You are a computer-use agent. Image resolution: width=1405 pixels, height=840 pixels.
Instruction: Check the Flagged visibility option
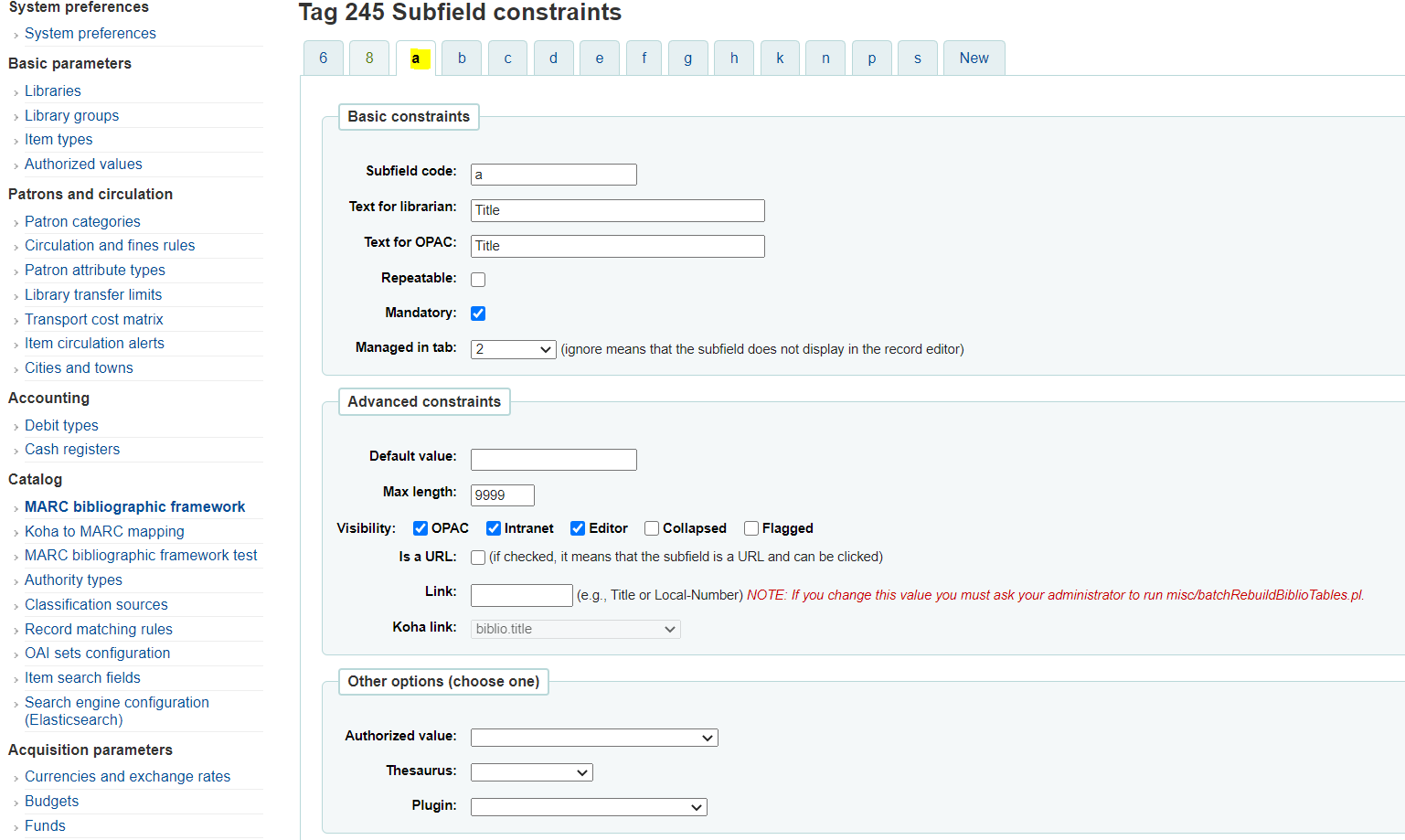coord(751,528)
